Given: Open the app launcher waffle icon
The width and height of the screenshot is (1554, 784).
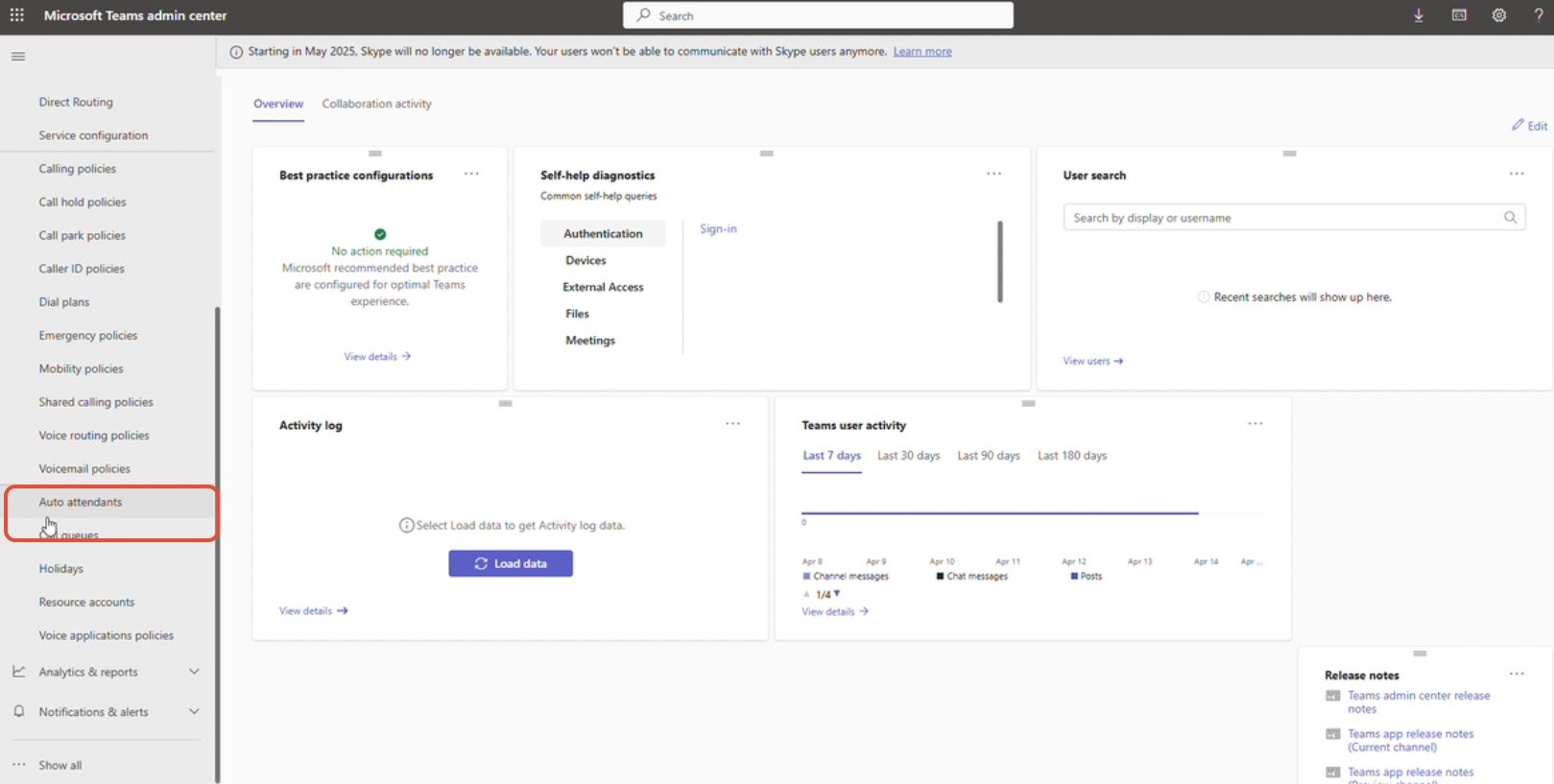Looking at the screenshot, I should 17,15.
